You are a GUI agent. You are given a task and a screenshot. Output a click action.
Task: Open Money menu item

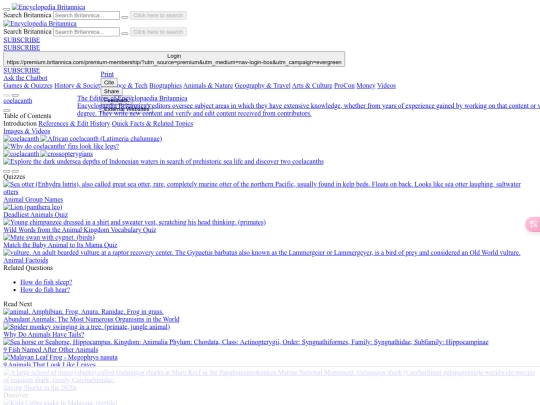click(x=366, y=86)
